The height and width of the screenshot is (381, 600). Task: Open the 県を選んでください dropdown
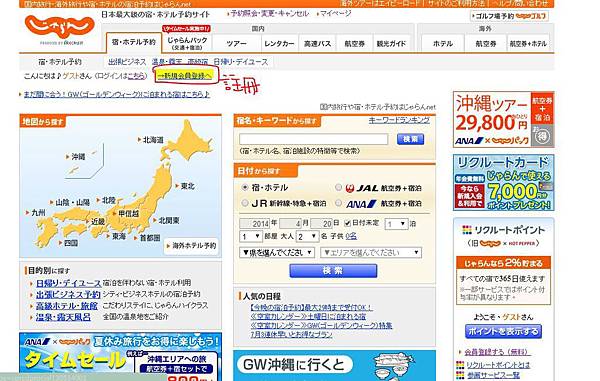coord(277,252)
